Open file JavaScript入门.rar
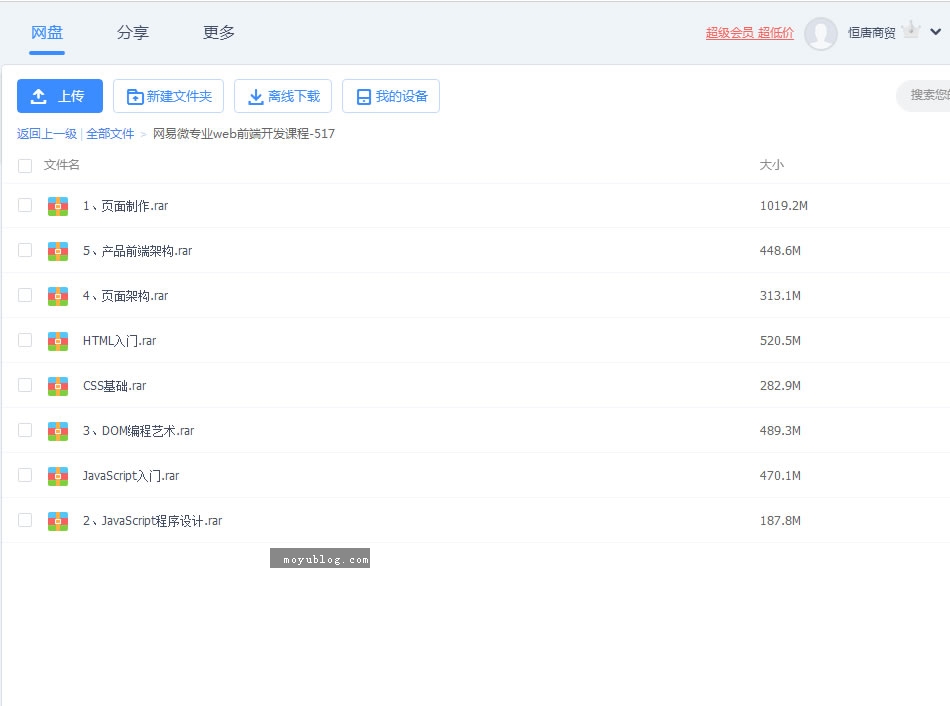The width and height of the screenshot is (950, 706). (131, 476)
